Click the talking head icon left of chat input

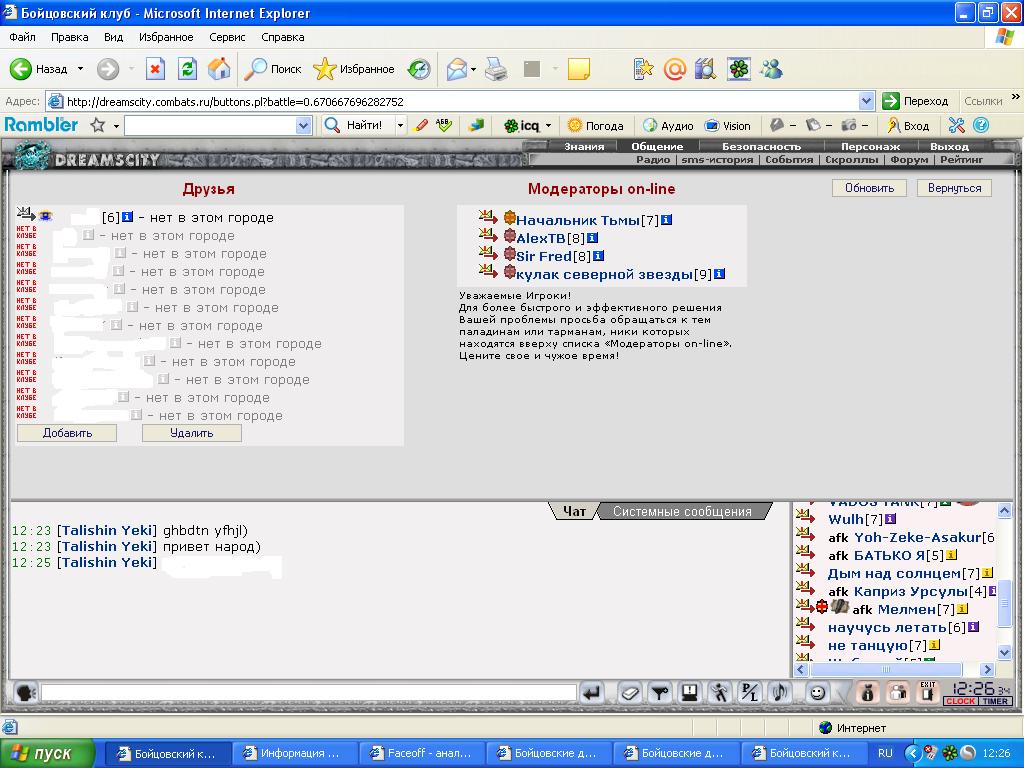pos(25,692)
